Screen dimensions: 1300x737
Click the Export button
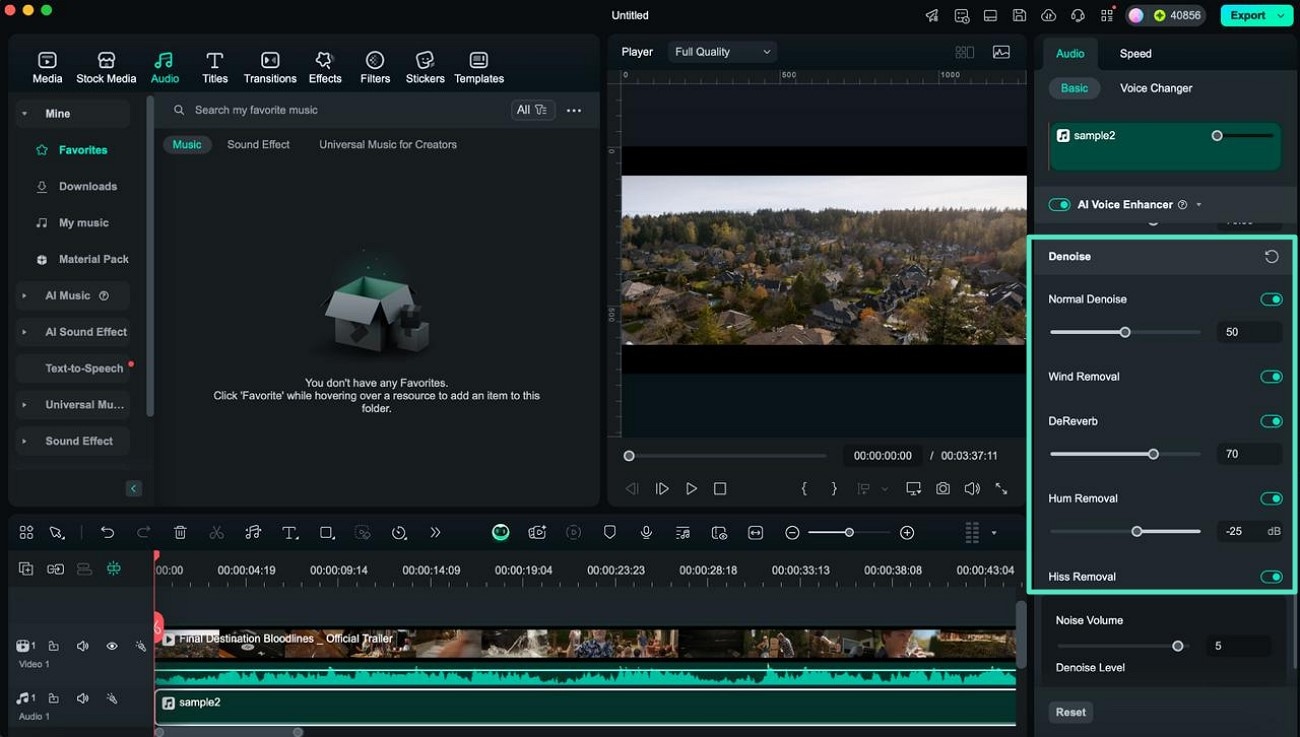click(x=1247, y=15)
